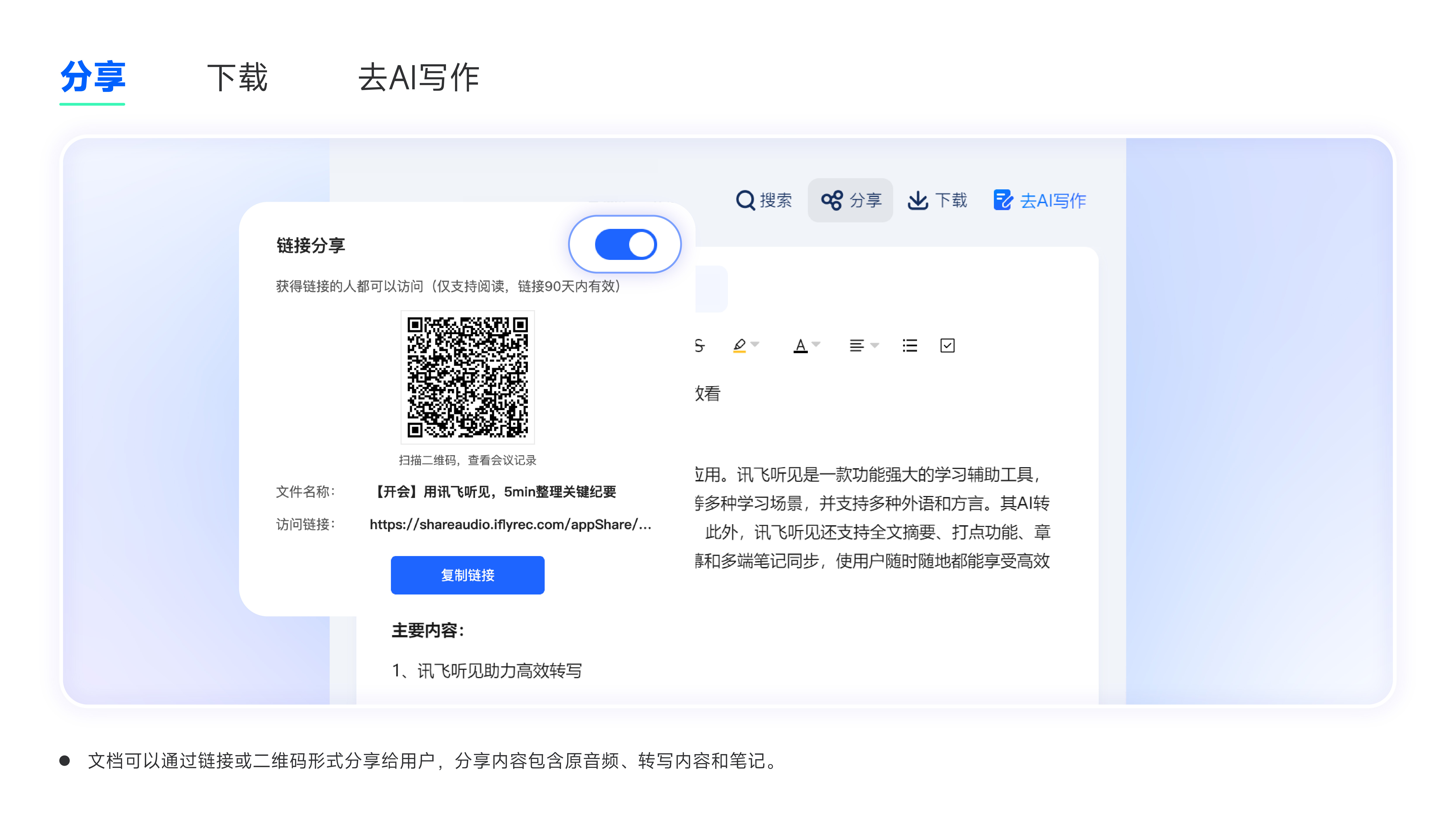Viewport: 1456px width, 819px height.
Task: Select the 分享 share icon in the toolbar
Action: pos(832,200)
